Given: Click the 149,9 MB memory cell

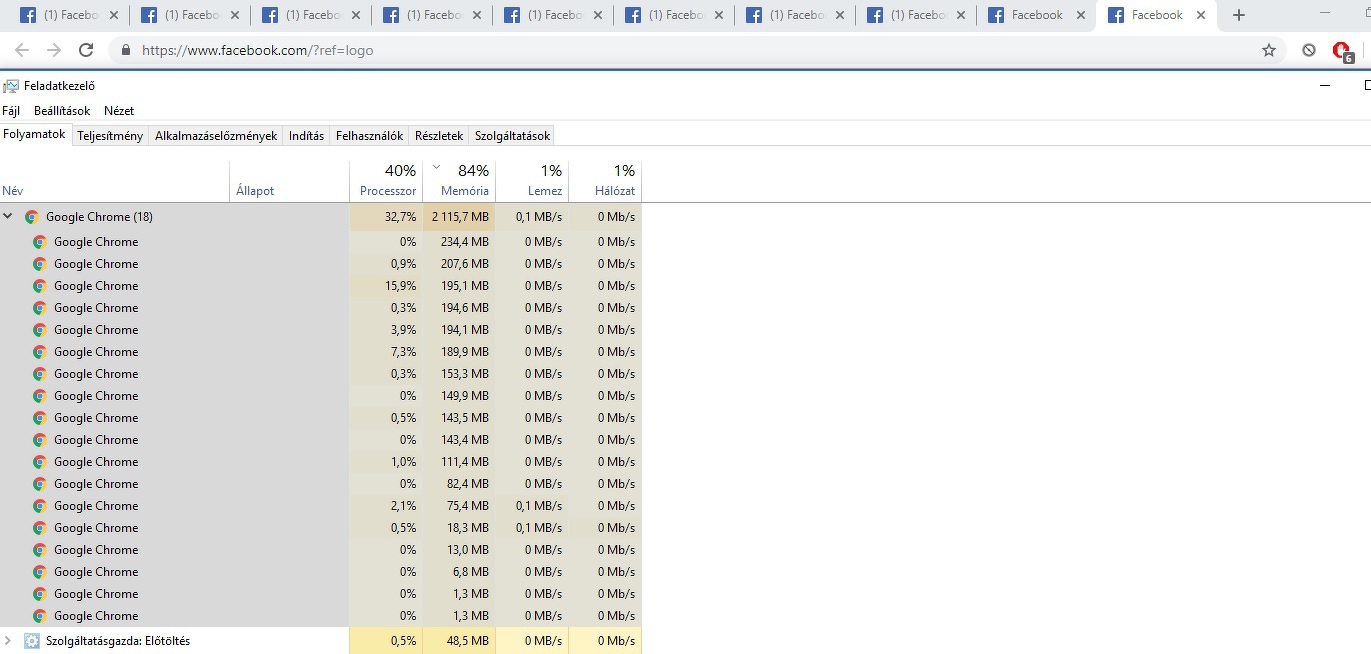Looking at the screenshot, I should pyautogui.click(x=459, y=396).
